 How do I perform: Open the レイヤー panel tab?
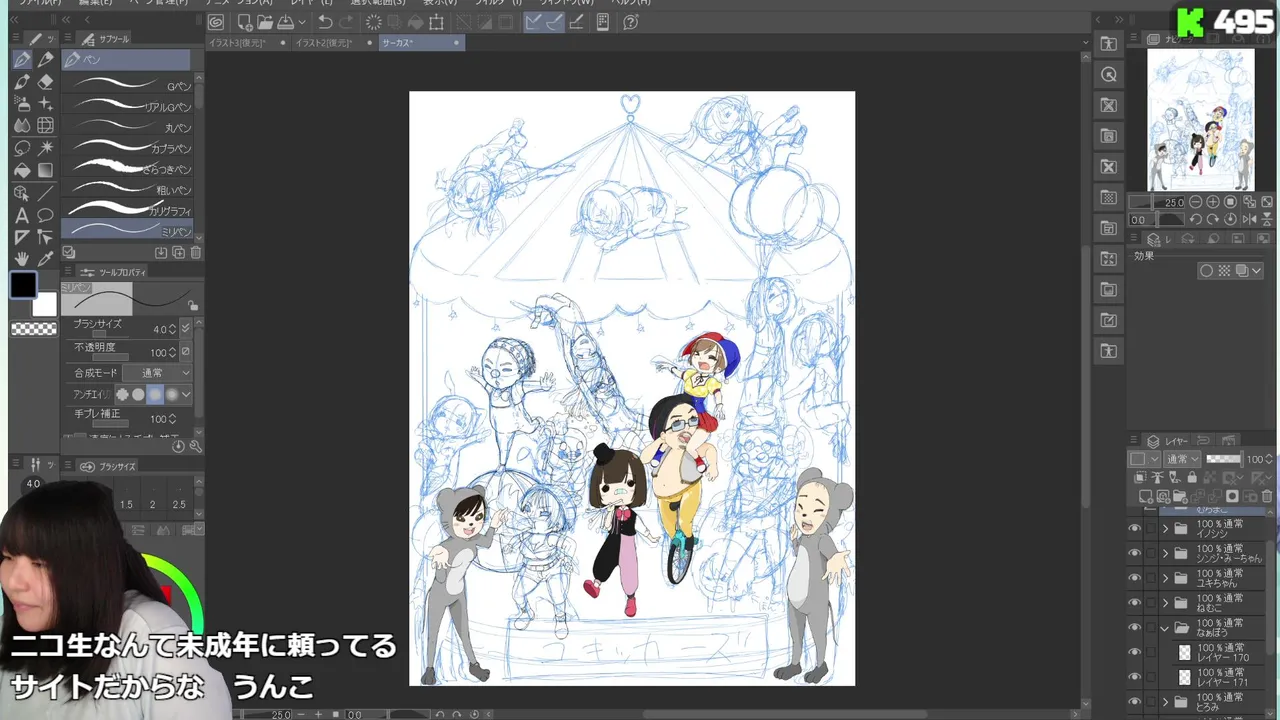1168,441
